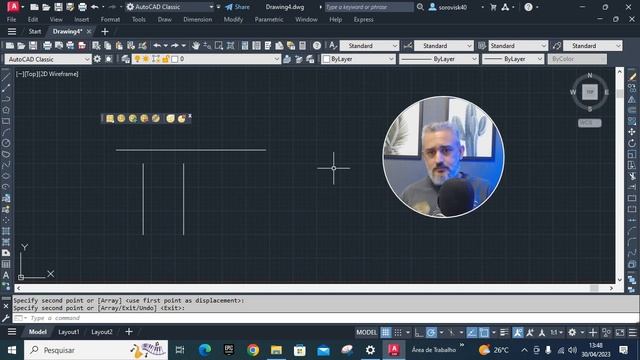Screen dimensions: 640x360
Task: Click the Type a keyword search field
Action: (x=369, y=7)
